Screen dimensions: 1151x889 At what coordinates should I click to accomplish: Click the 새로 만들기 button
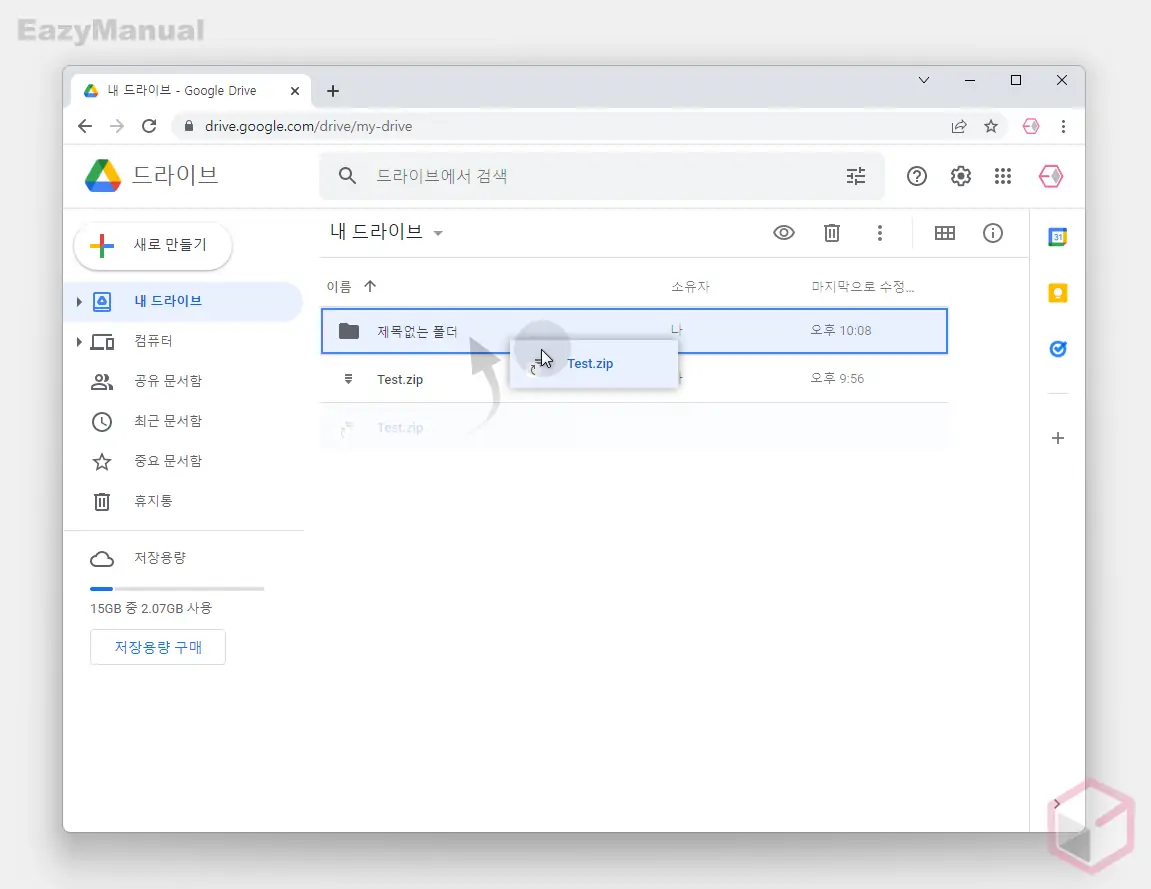coord(152,245)
